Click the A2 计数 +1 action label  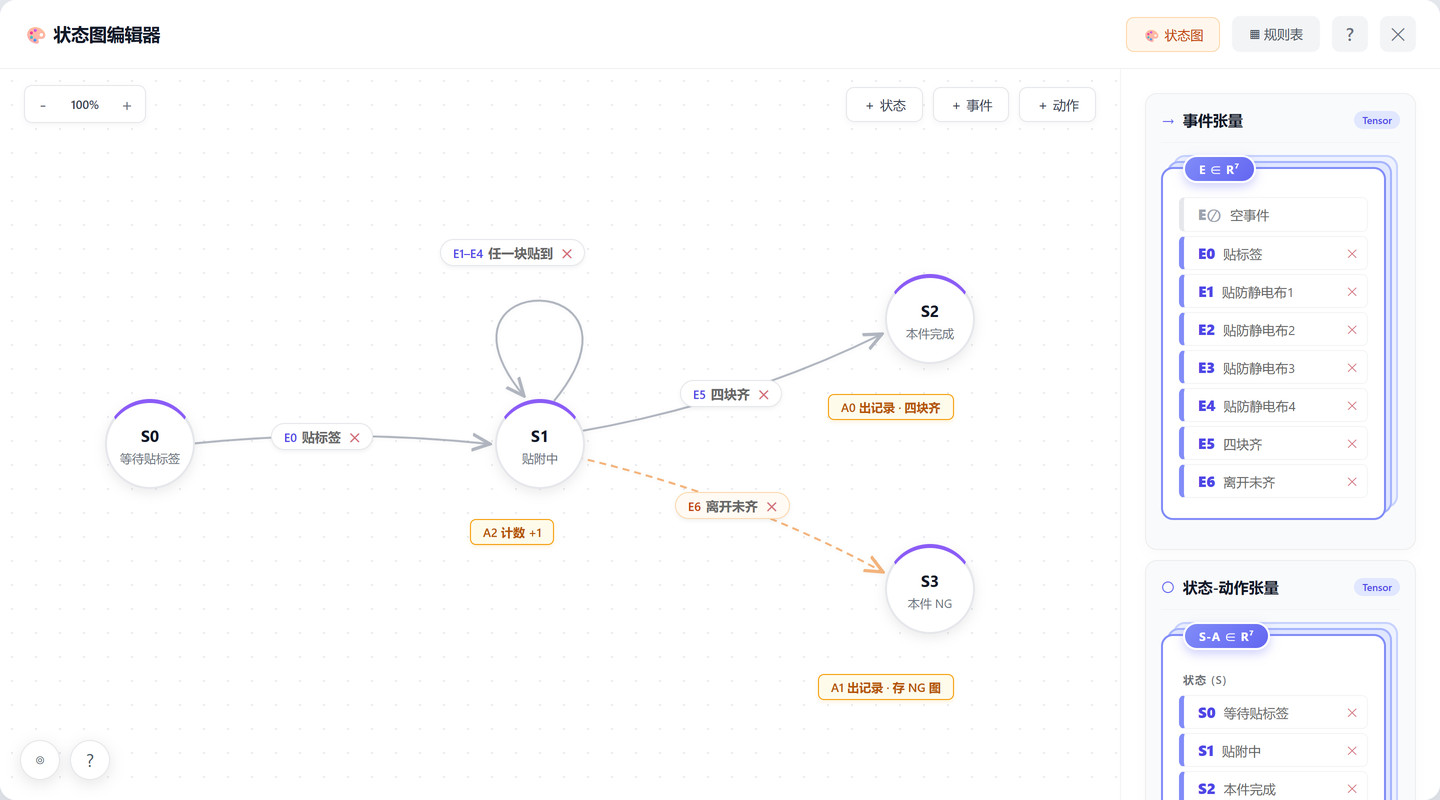[x=512, y=533]
